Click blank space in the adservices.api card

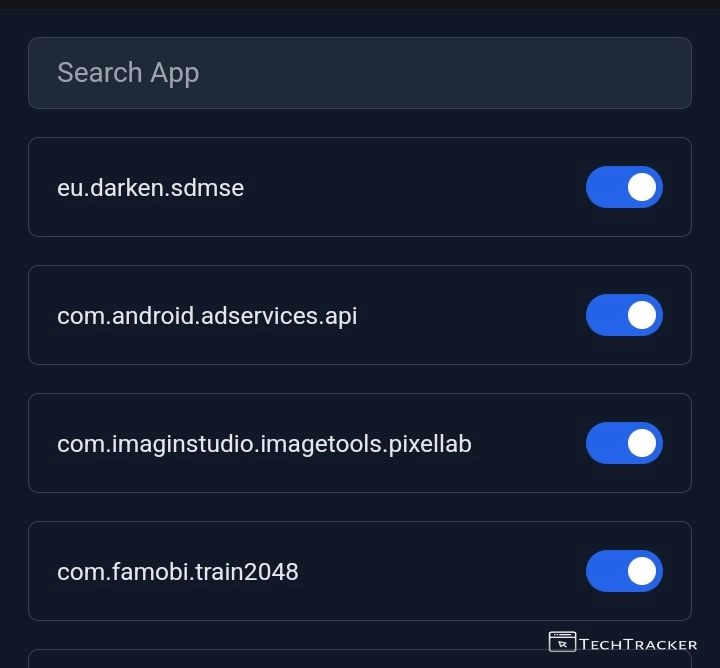tap(470, 315)
